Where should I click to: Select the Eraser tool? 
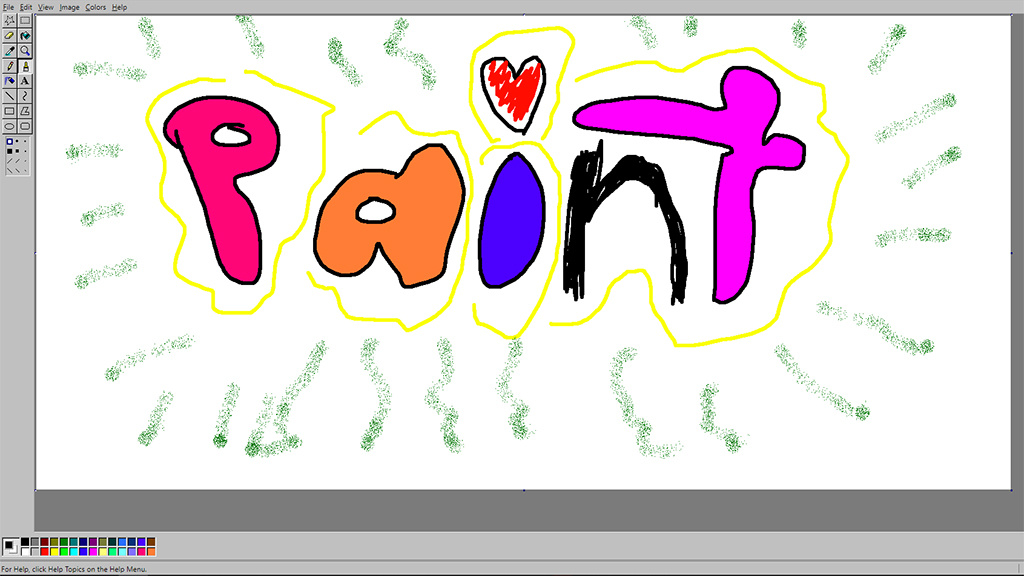[x=9, y=35]
